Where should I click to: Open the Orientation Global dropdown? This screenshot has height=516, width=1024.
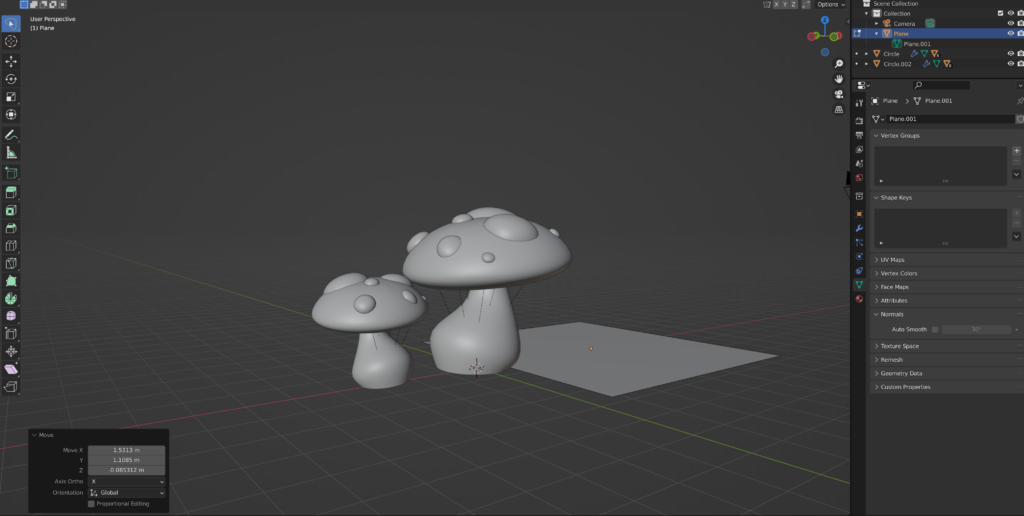point(127,492)
